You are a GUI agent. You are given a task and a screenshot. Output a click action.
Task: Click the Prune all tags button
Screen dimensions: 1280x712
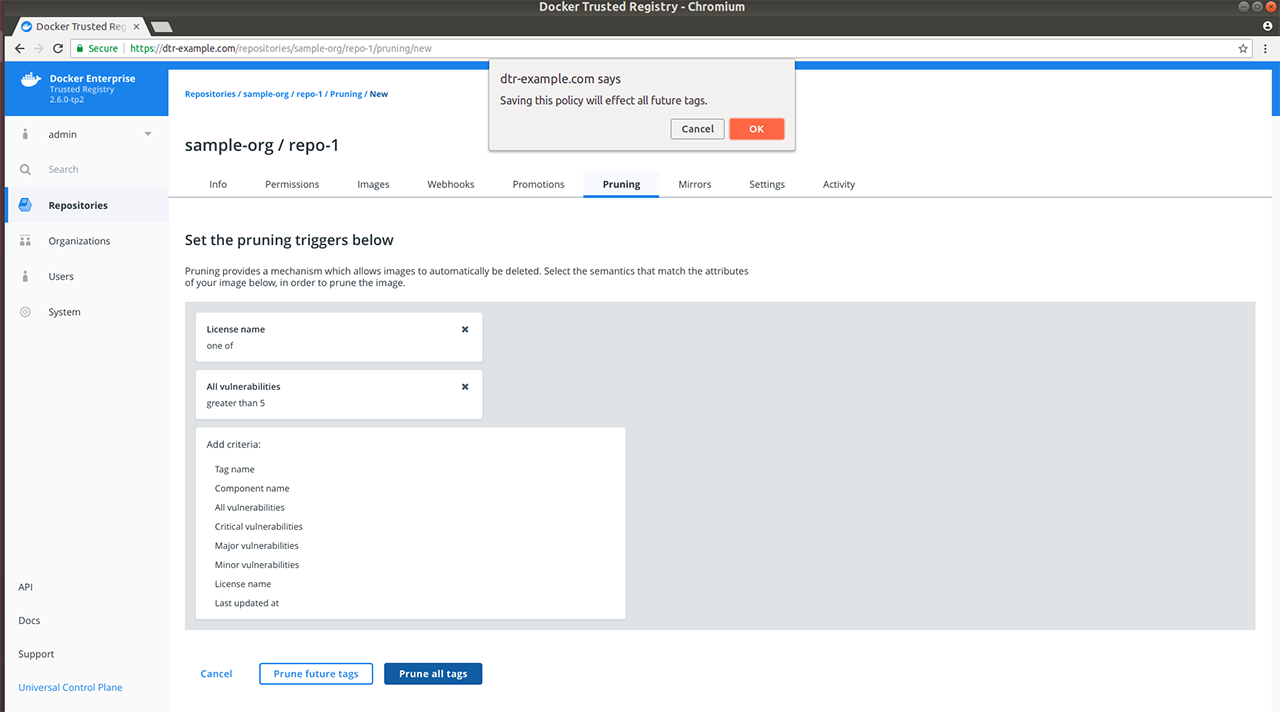(x=433, y=674)
